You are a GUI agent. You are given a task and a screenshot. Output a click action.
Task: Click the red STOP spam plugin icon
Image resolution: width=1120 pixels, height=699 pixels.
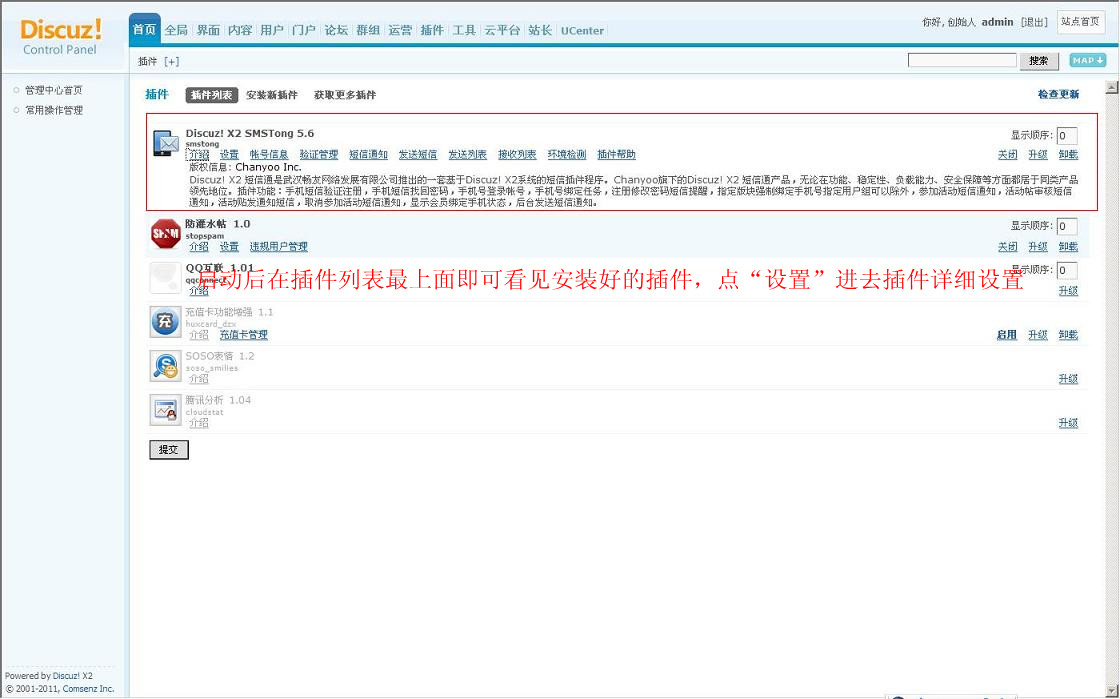point(166,233)
